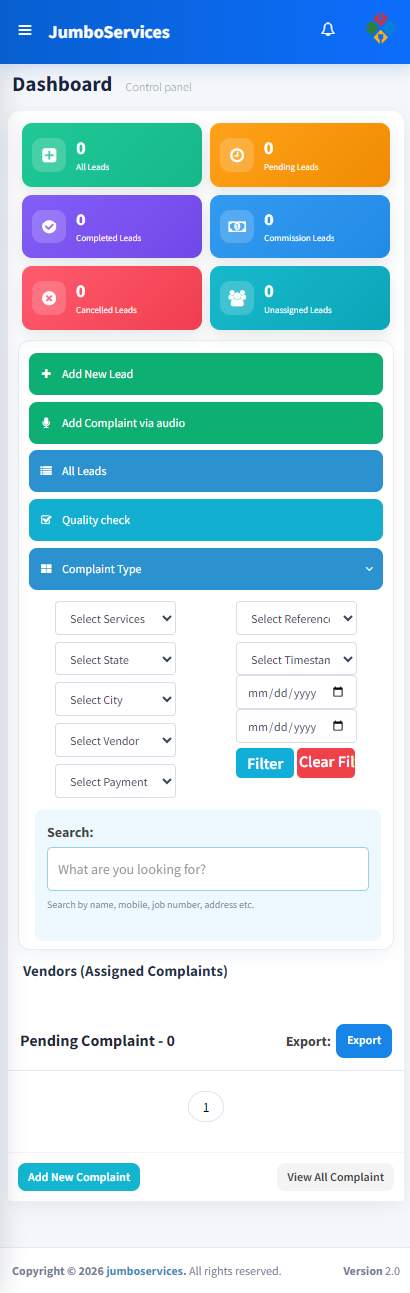Image resolution: width=410 pixels, height=1293 pixels.
Task: Click the first mm/dd/yyyy date field
Action: (x=296, y=692)
